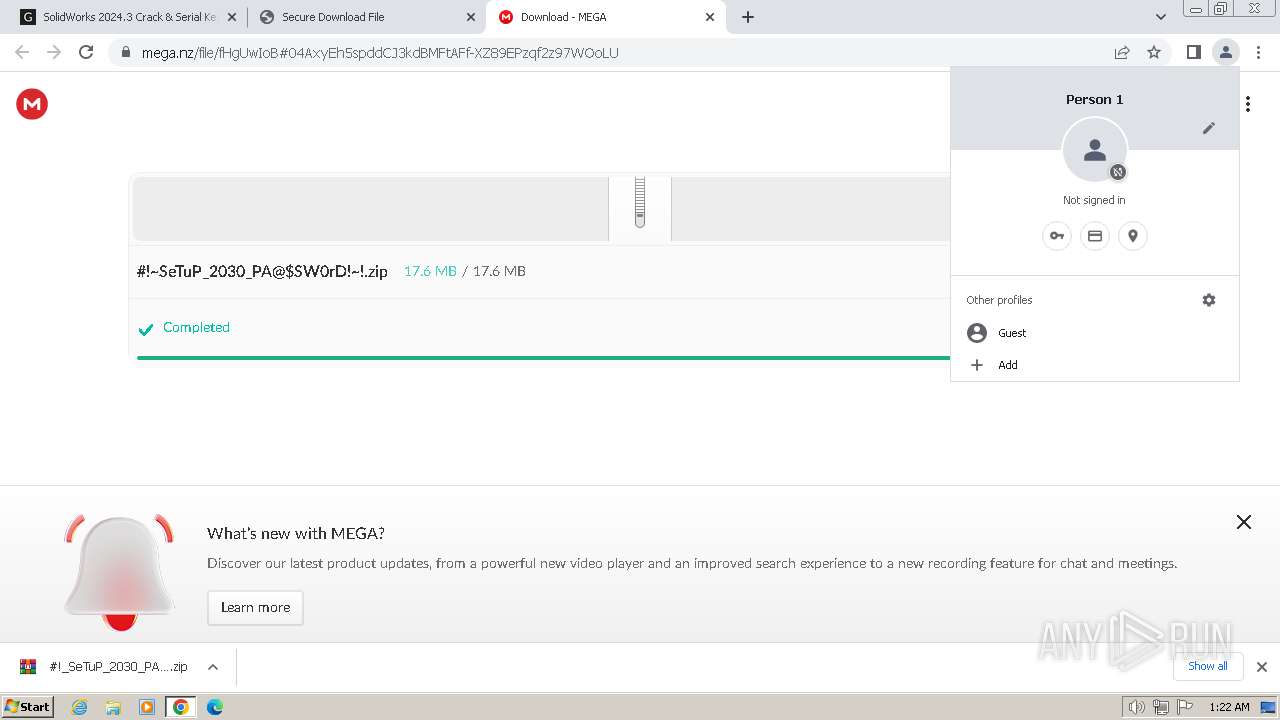Close the Secure Download File tab
This screenshot has height=720, width=1280.
tap(470, 17)
